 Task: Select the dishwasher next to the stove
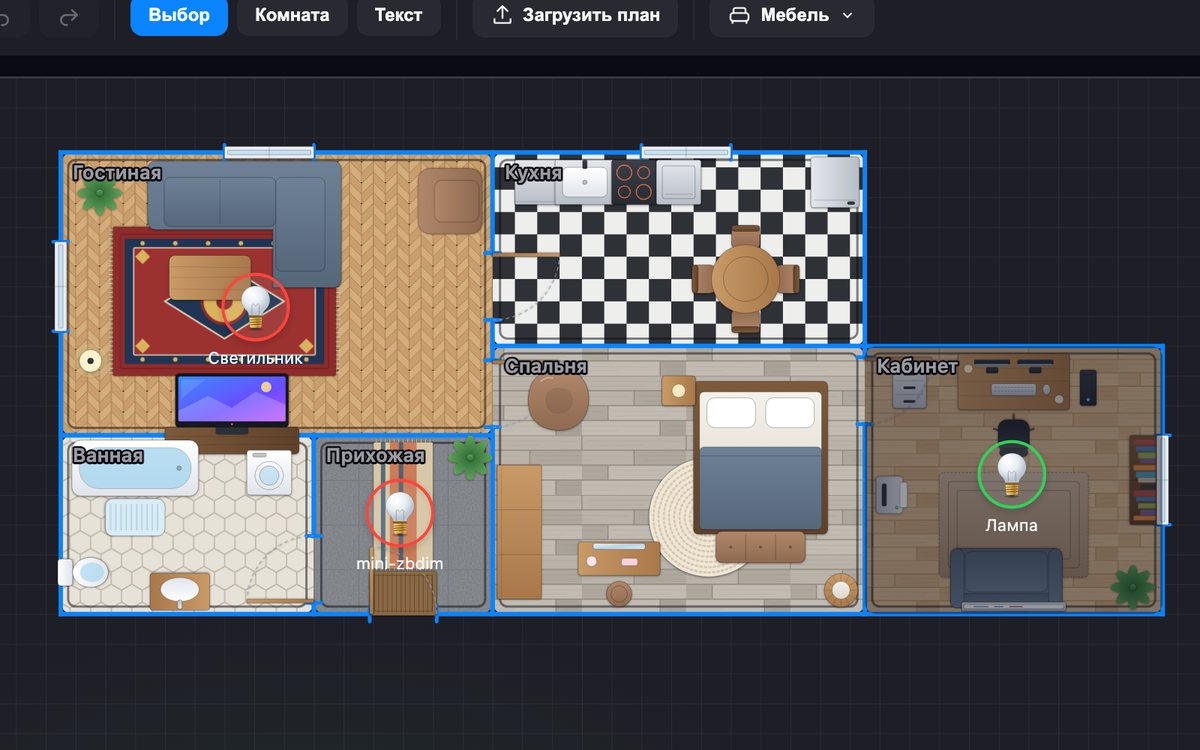(x=678, y=182)
